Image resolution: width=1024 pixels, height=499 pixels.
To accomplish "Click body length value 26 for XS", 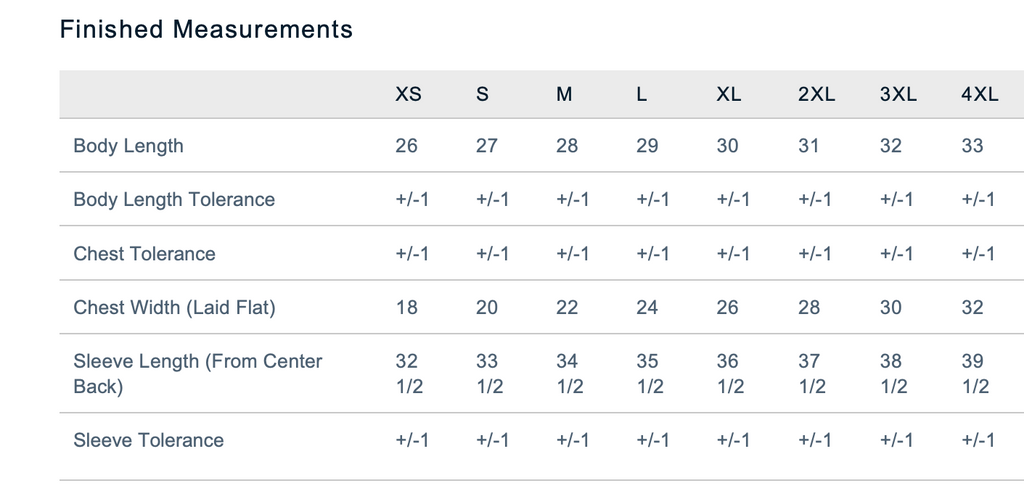I will pos(406,146).
